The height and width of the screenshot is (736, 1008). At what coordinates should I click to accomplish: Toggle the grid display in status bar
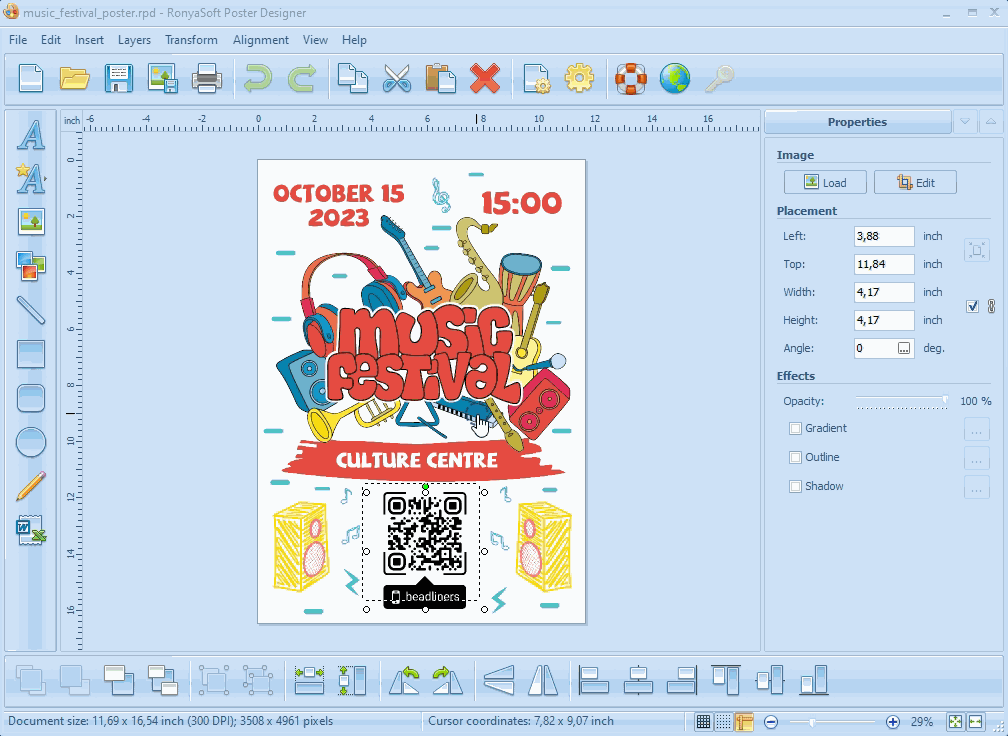(x=703, y=721)
